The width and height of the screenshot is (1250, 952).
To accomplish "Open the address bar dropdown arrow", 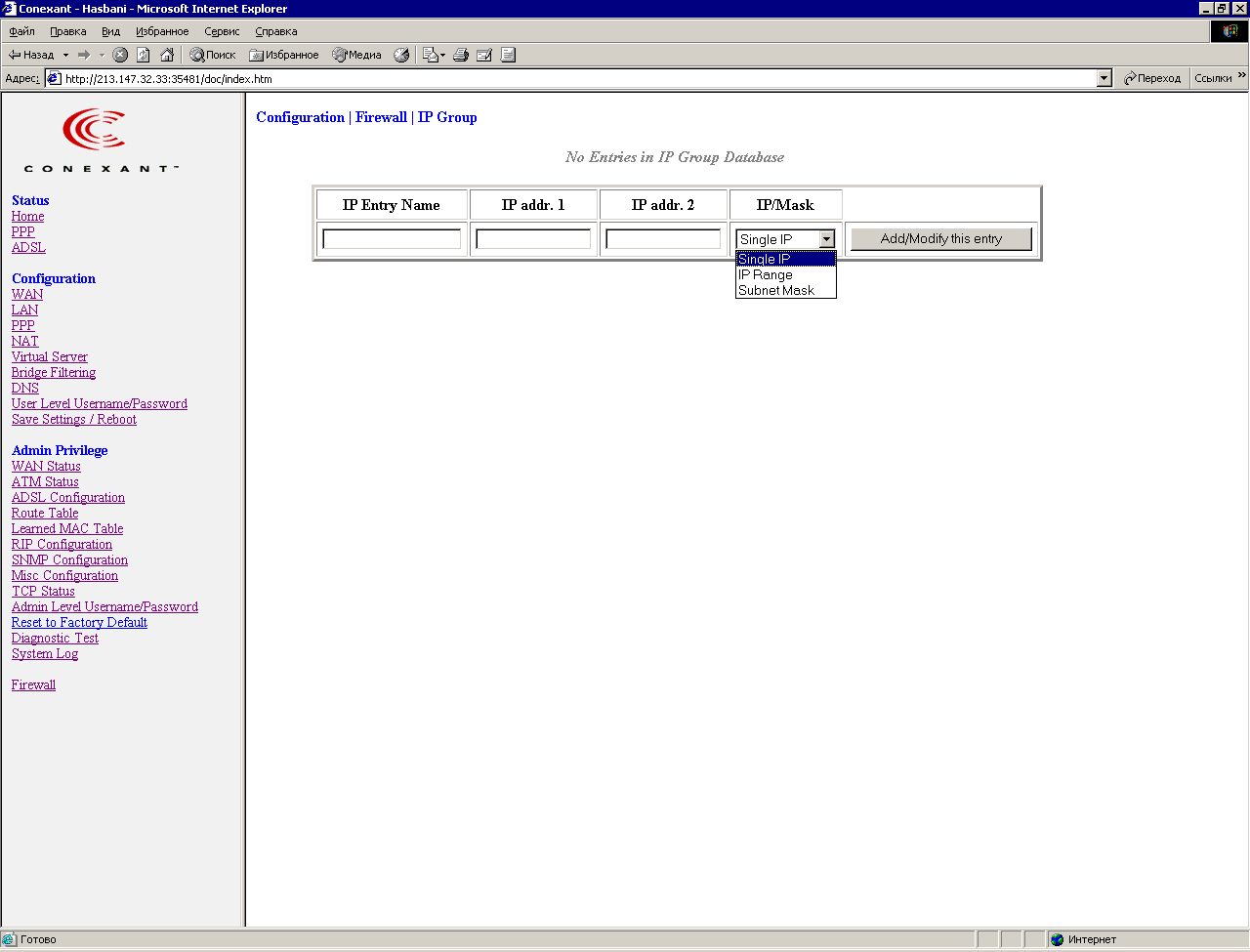I will 1104,78.
